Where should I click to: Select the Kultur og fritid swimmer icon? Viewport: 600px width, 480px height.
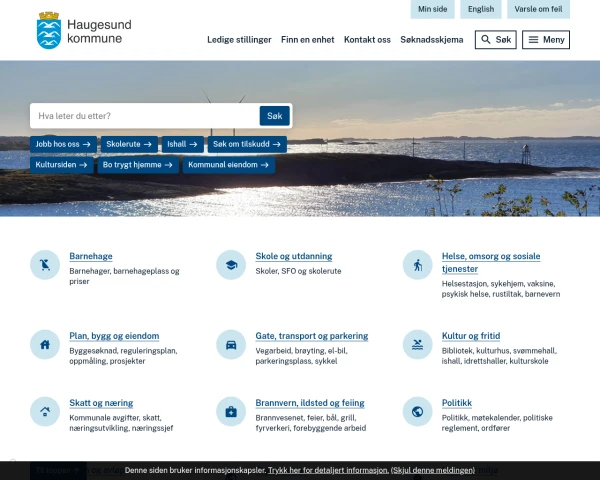[x=417, y=344]
